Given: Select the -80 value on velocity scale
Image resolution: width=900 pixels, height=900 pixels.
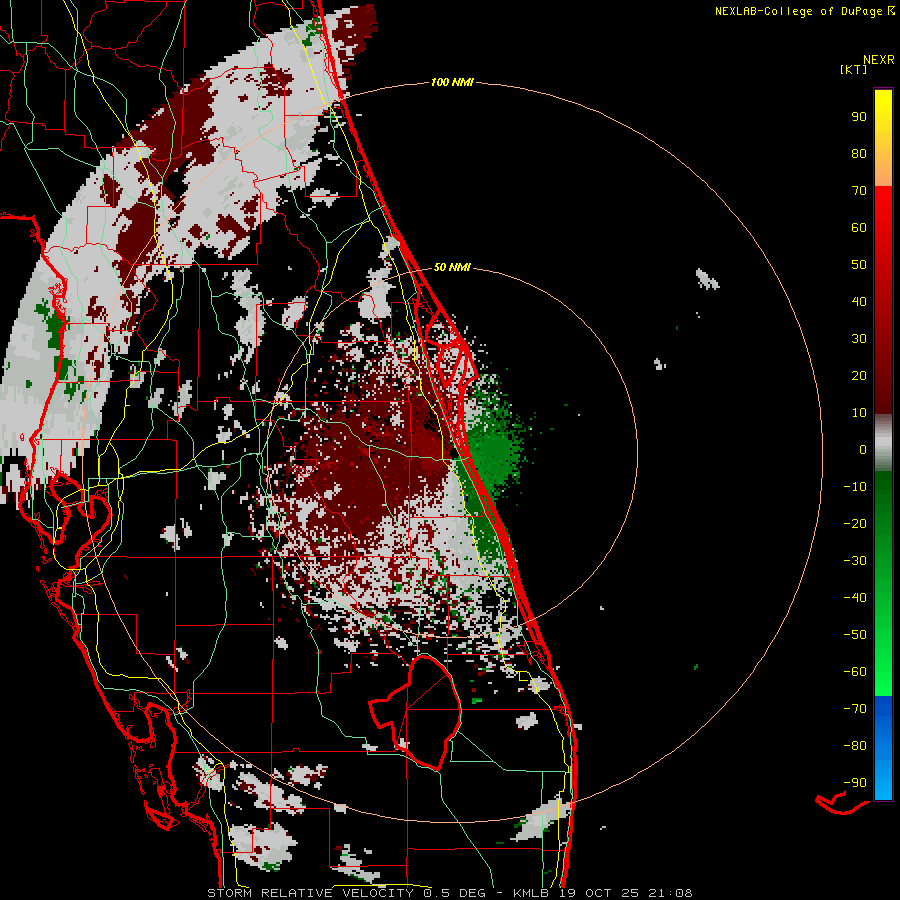Looking at the screenshot, I should (x=855, y=746).
